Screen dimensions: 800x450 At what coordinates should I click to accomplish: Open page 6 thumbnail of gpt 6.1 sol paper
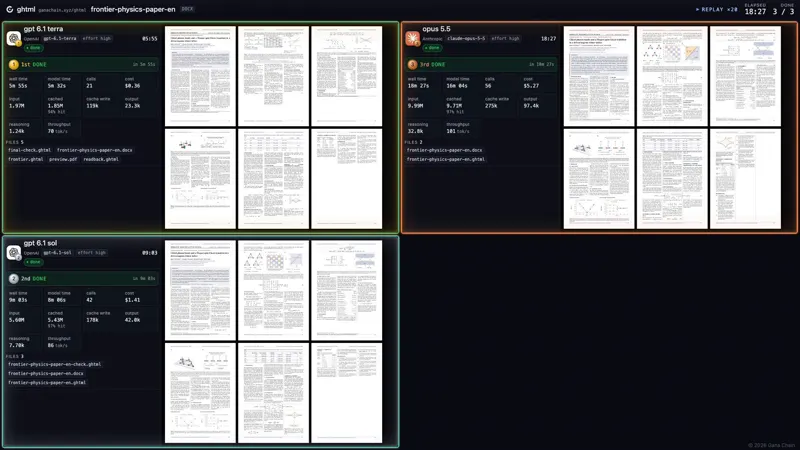(346, 393)
